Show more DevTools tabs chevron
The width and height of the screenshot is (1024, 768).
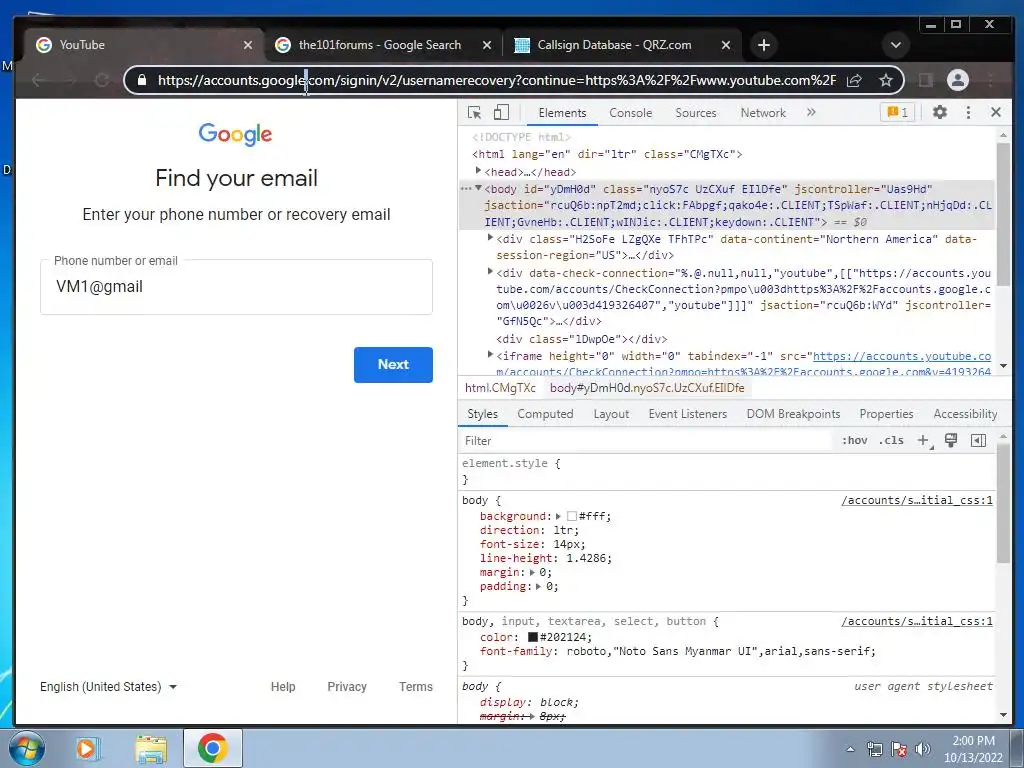click(x=810, y=112)
